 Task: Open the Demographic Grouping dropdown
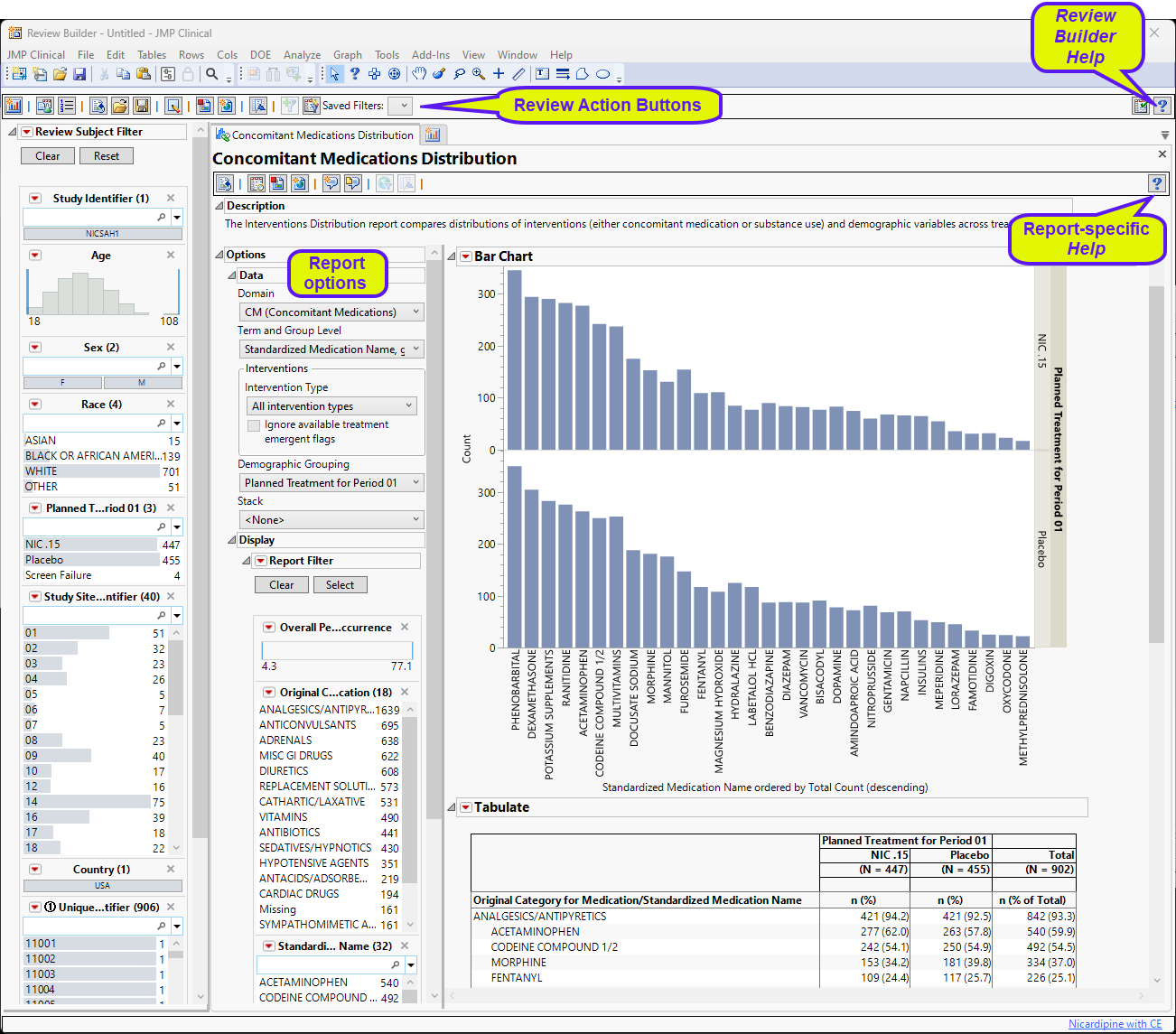(331, 483)
